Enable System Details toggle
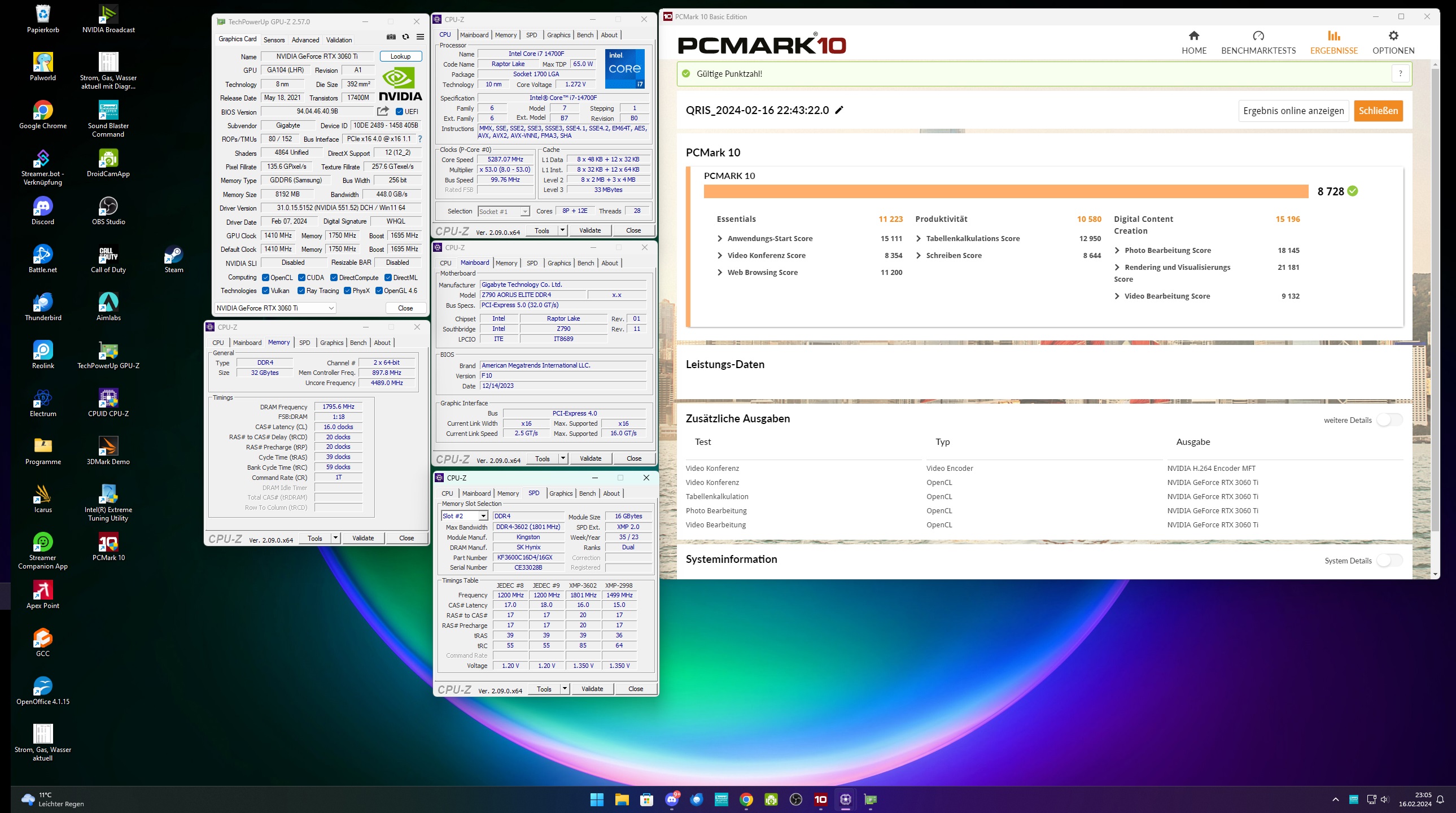Viewport: 1456px width, 813px height. 1390,560
